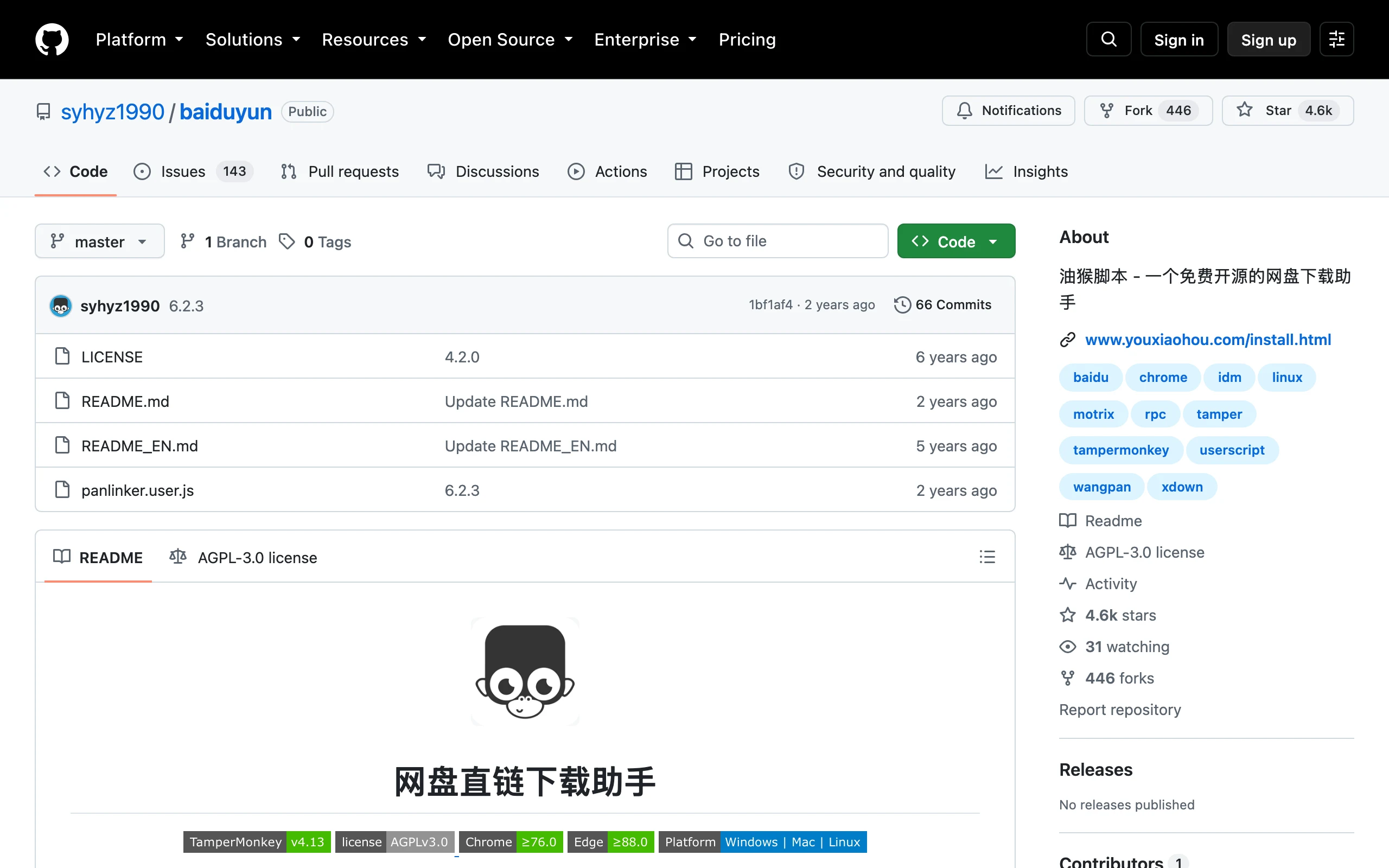Image resolution: width=1389 pixels, height=868 pixels.
Task: Fork the baiduyun repository
Action: (1148, 110)
